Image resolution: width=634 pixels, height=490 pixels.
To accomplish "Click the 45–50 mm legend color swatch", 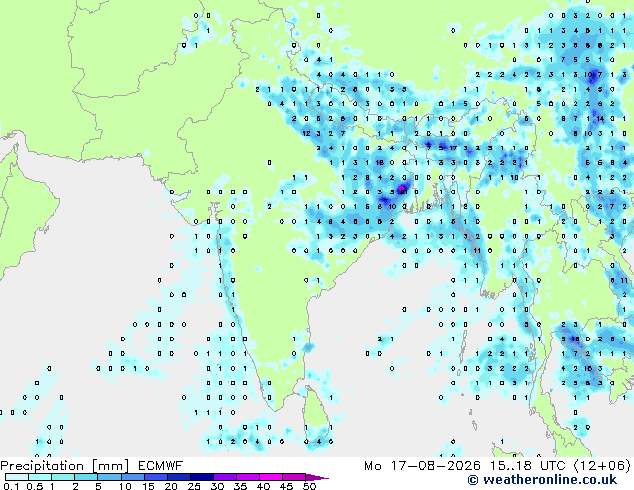I will 294,477.
